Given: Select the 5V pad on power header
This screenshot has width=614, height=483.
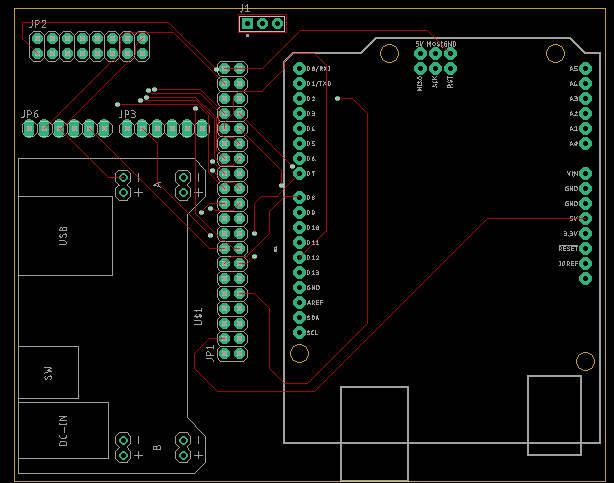Looking at the screenshot, I should pyautogui.click(x=585, y=219).
